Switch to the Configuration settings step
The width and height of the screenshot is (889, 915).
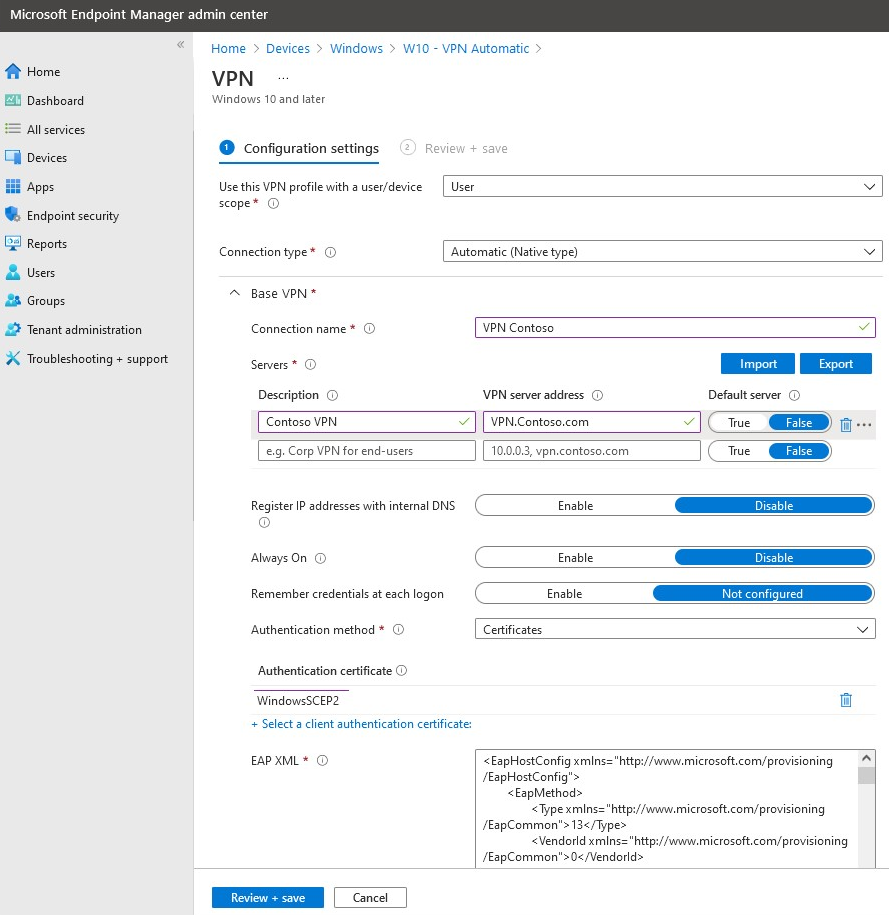299,148
